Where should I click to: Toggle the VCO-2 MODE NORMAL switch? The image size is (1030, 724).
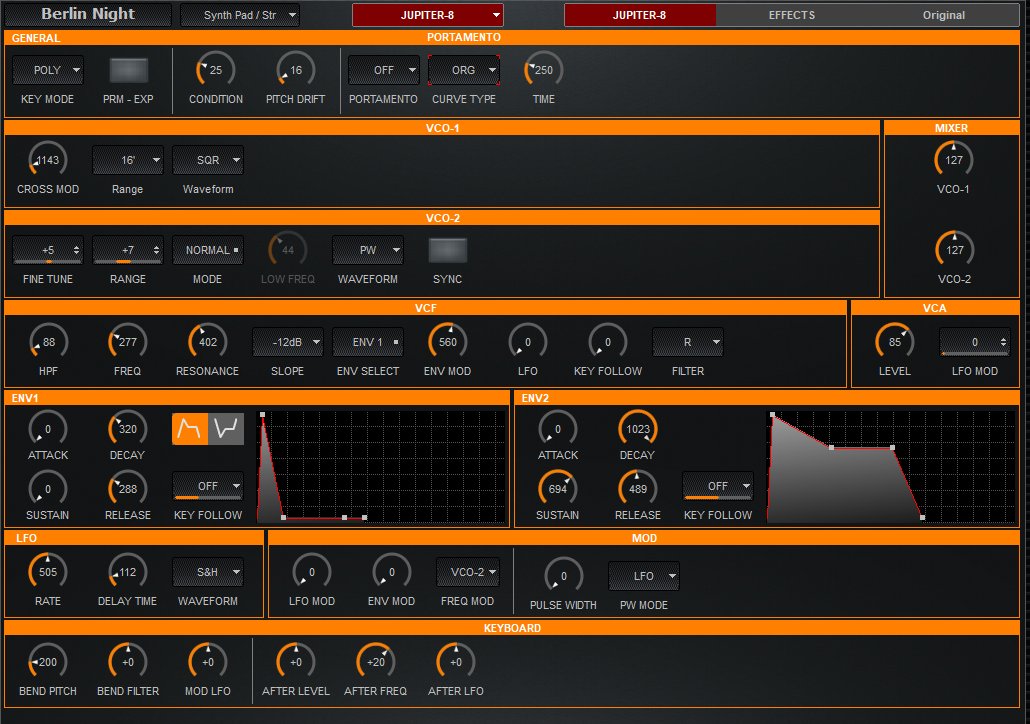[208, 250]
